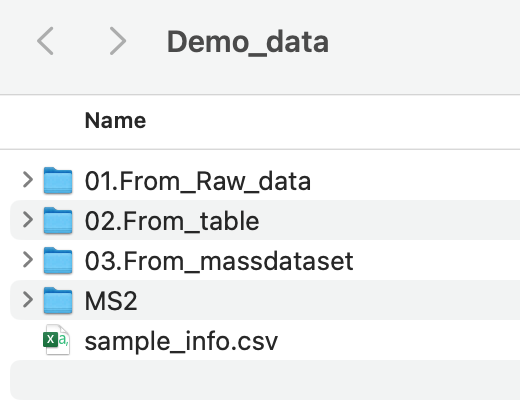This screenshot has height=404, width=520.
Task: Select the 01.From_Raw_data folder icon
Action: tap(58, 180)
